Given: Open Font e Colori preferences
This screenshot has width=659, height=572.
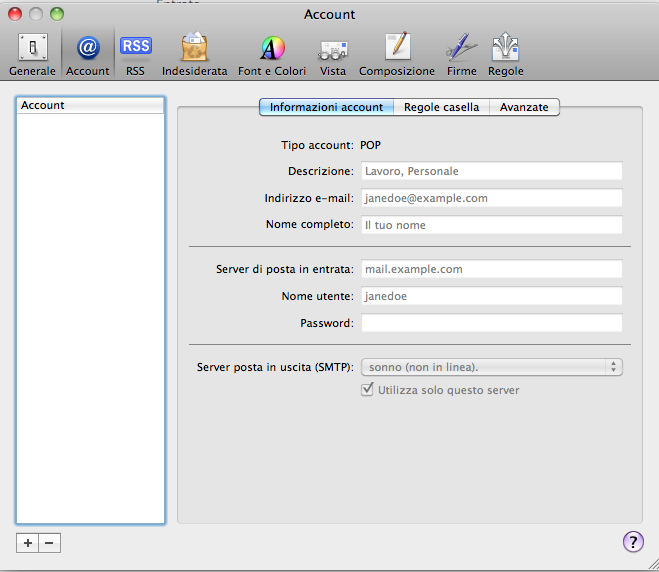Looking at the screenshot, I should click(272, 54).
